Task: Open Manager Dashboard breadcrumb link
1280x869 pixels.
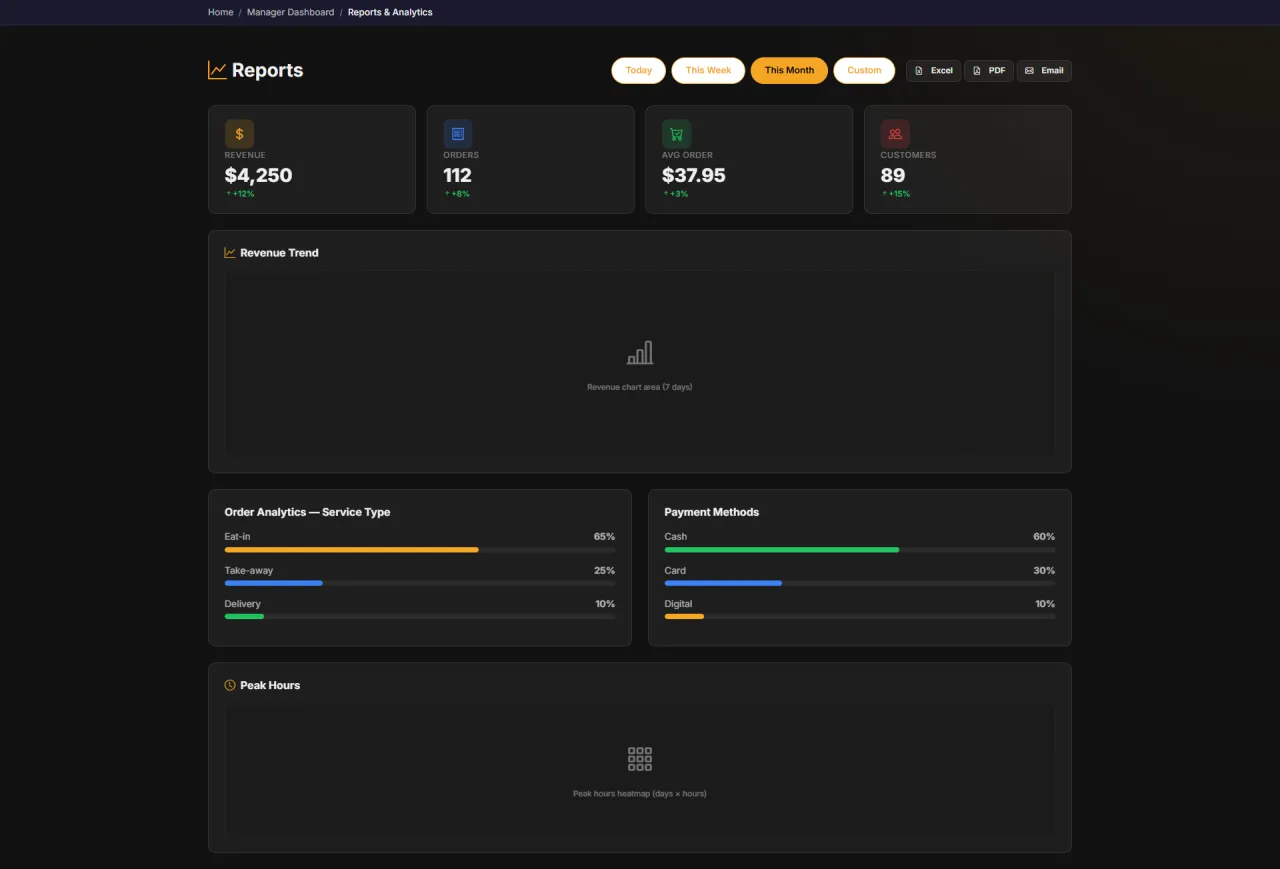Action: [x=291, y=12]
